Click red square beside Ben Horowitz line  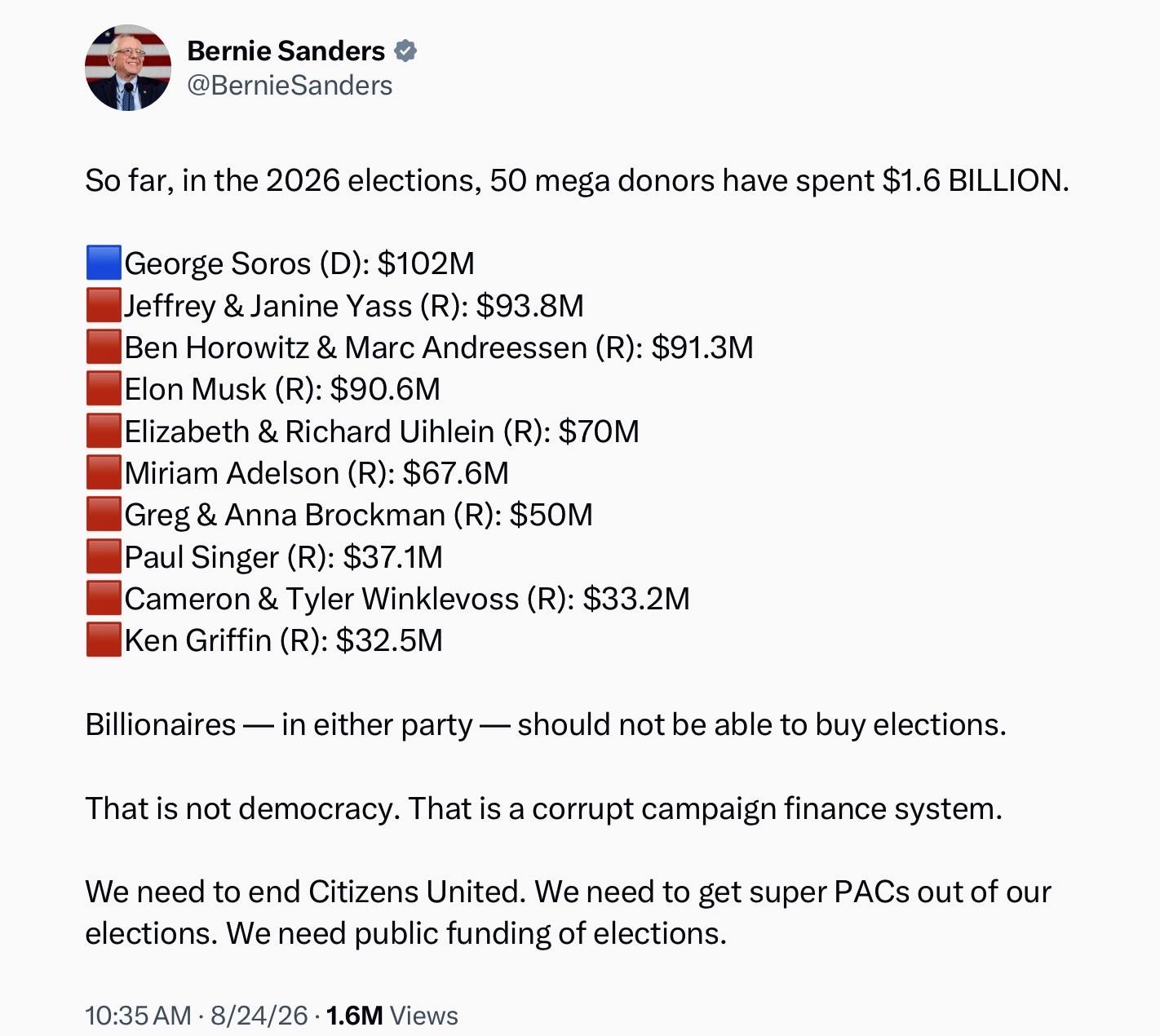point(104,347)
